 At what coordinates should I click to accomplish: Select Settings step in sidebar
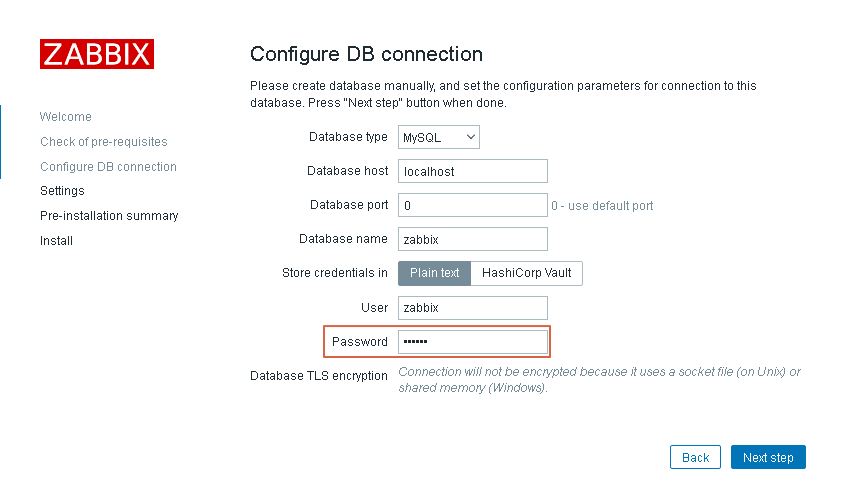coord(62,191)
